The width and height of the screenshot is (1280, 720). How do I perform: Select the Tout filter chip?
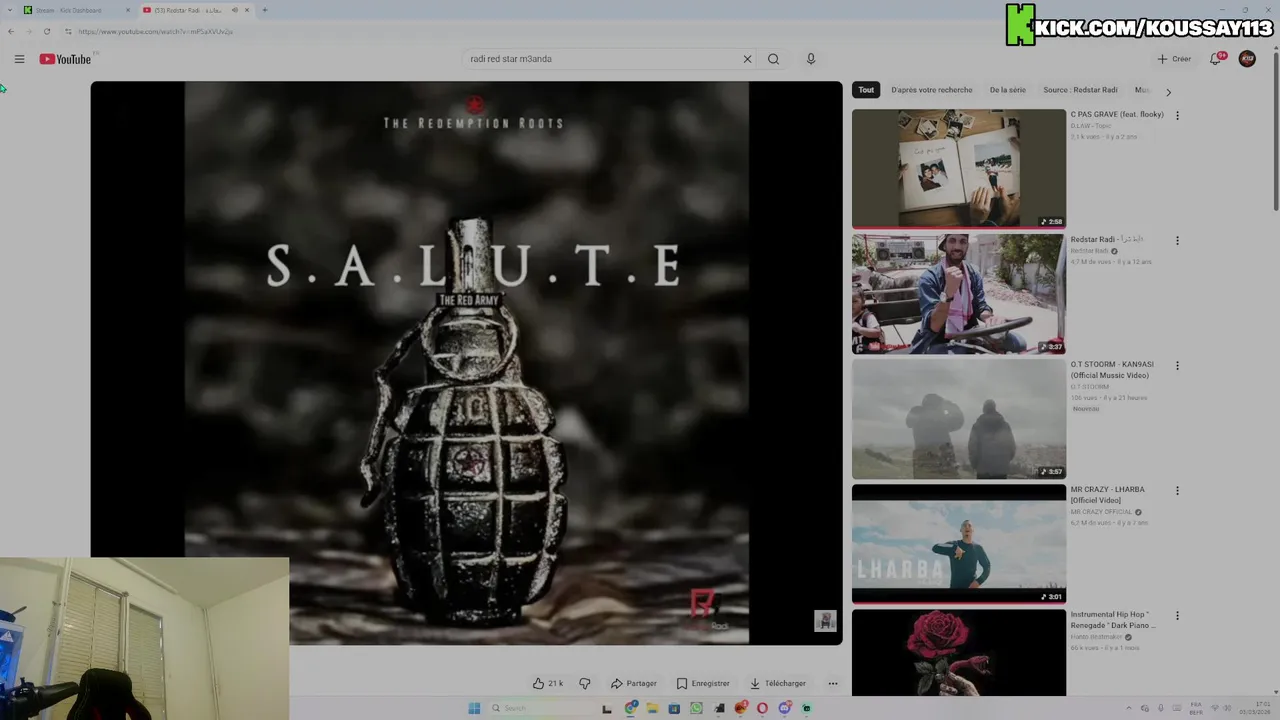click(x=866, y=90)
